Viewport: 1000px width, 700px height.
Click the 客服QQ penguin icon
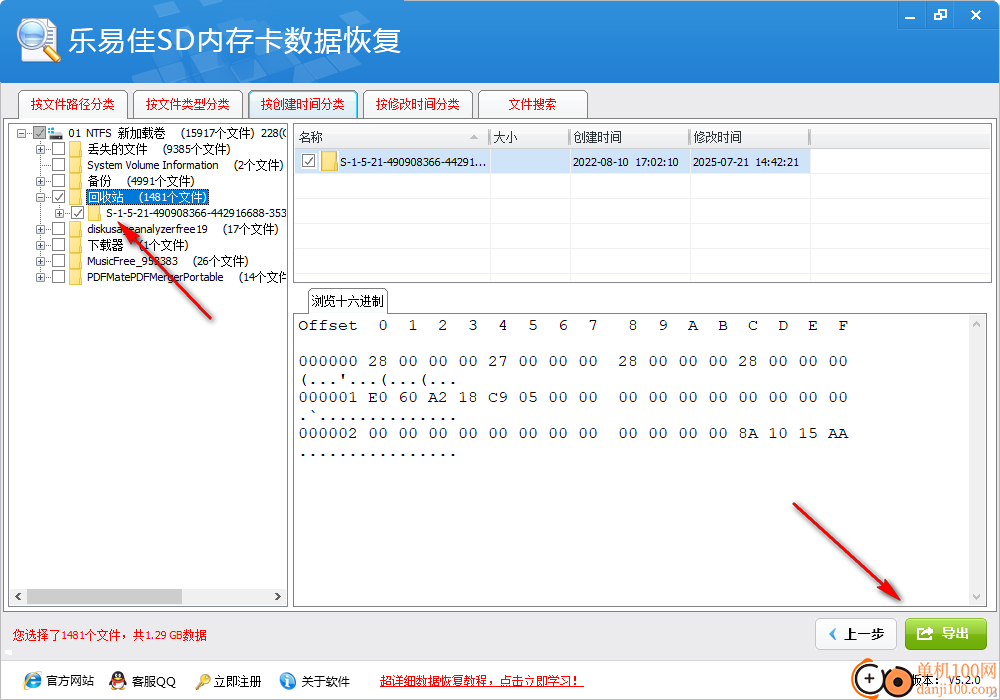click(117, 681)
